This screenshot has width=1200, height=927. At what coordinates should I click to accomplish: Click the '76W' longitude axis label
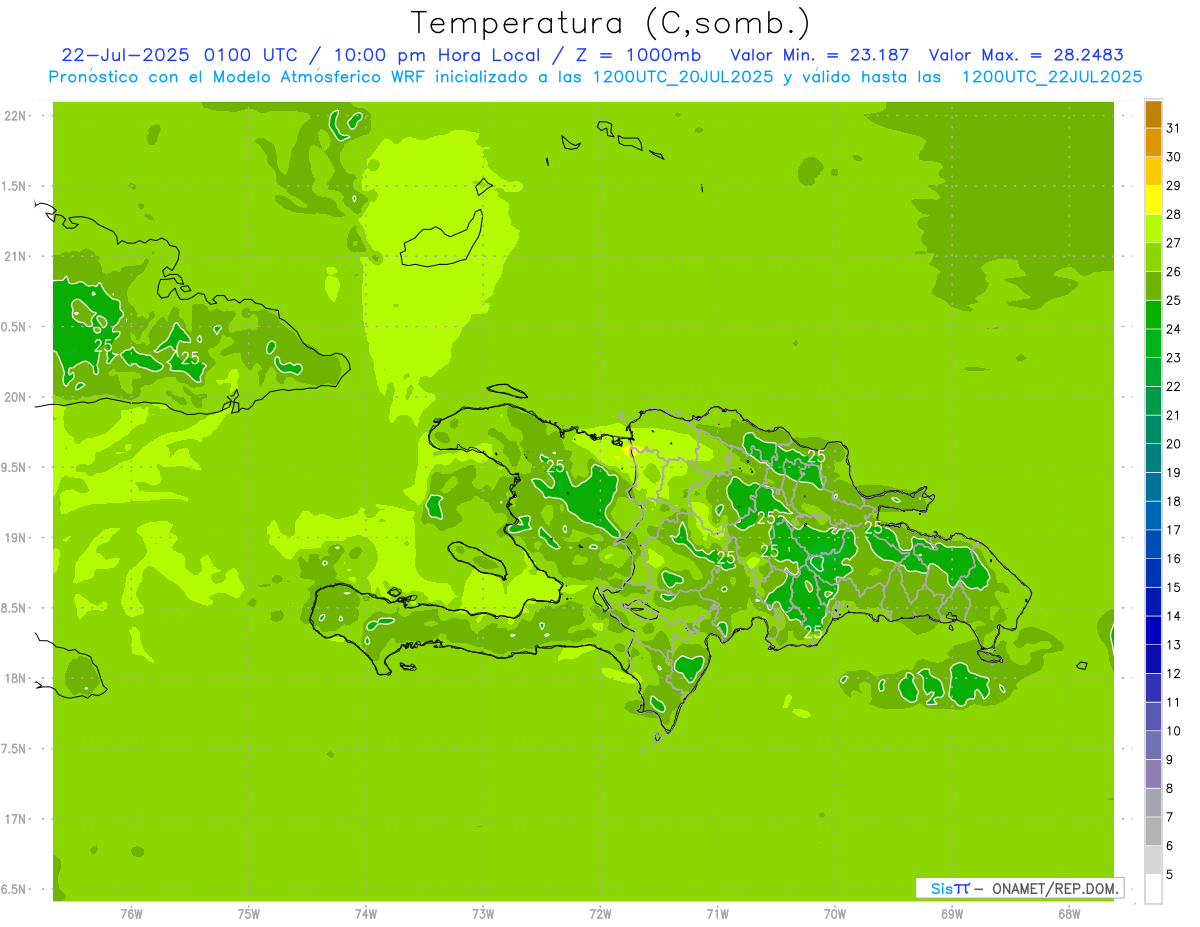tap(131, 914)
